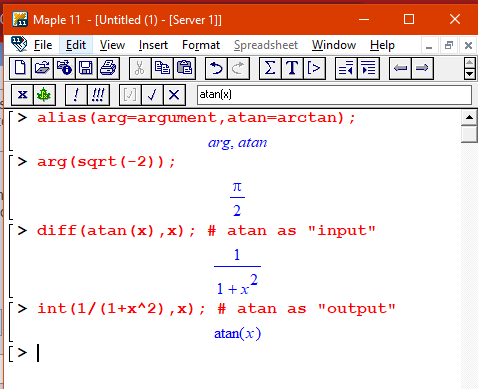
Task: Click the auto-correct syntax checkbox icon
Action: 130,95
